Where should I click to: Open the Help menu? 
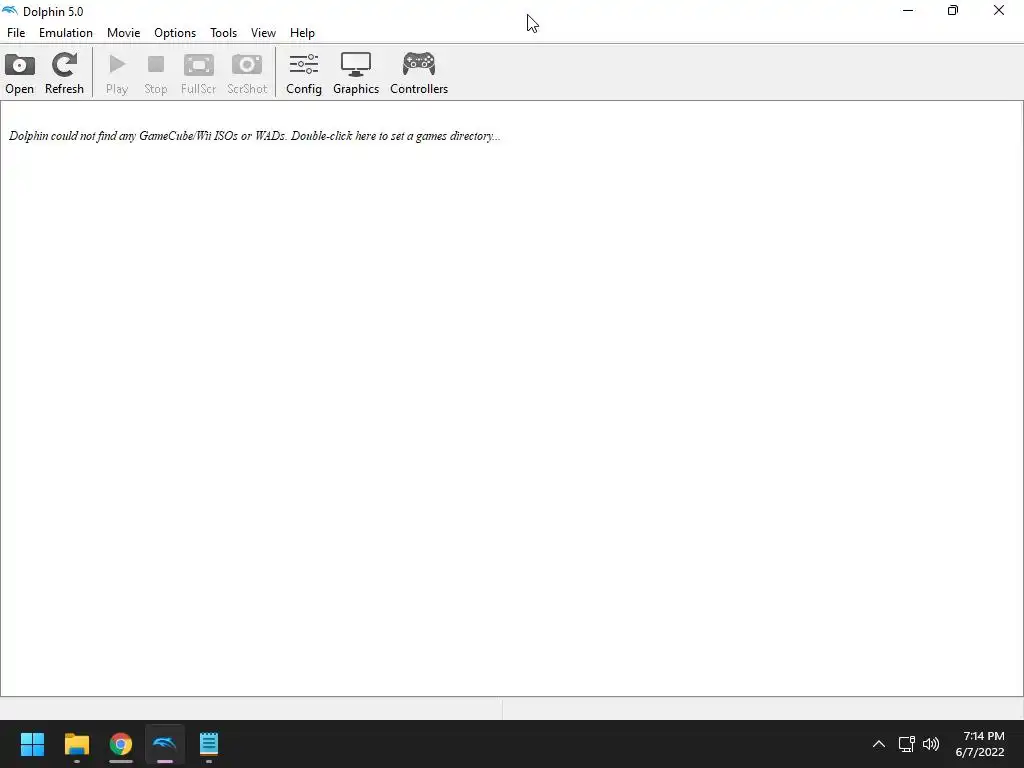pyautogui.click(x=302, y=33)
